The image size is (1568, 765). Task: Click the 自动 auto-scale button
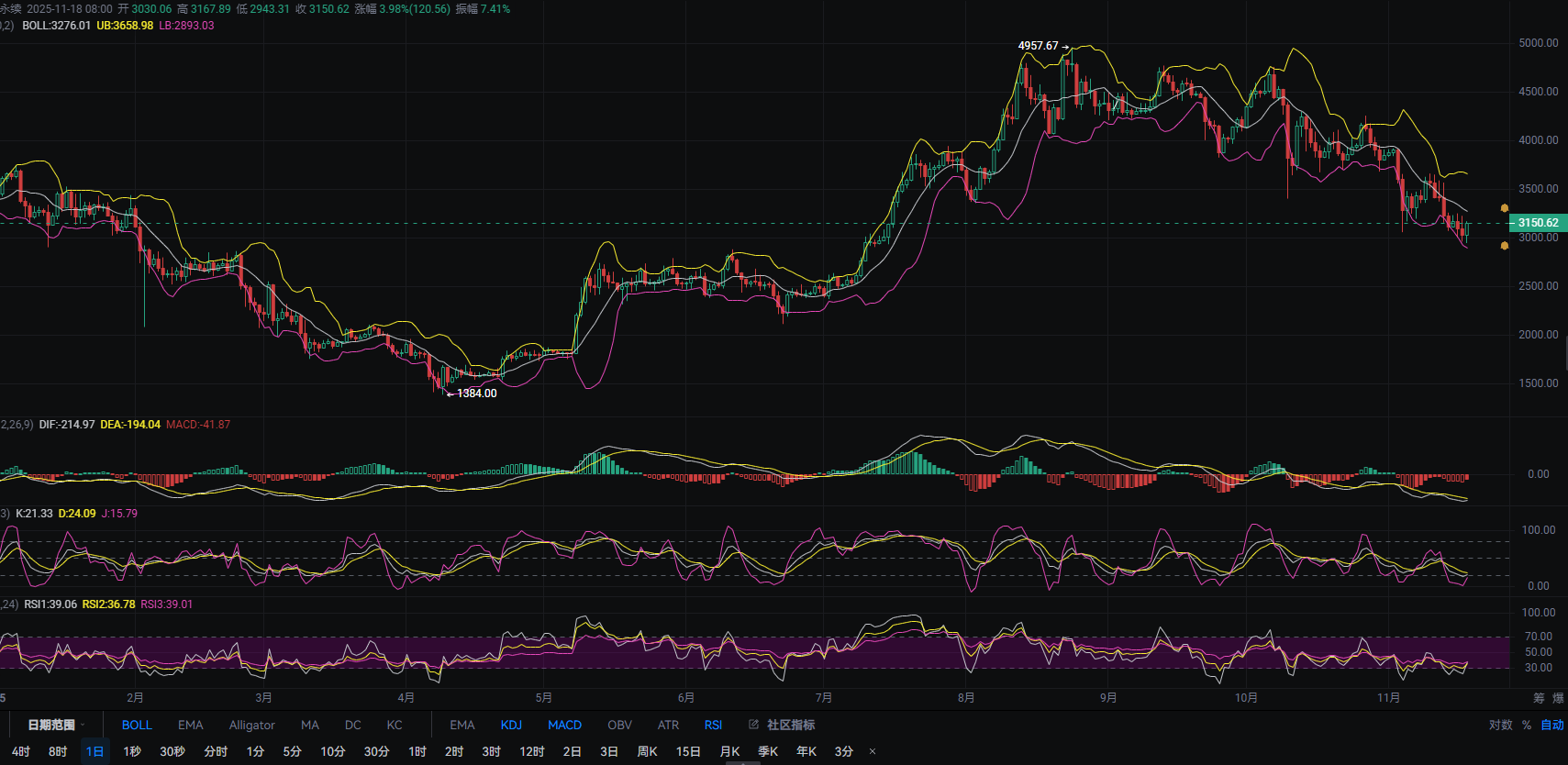click(x=1551, y=725)
